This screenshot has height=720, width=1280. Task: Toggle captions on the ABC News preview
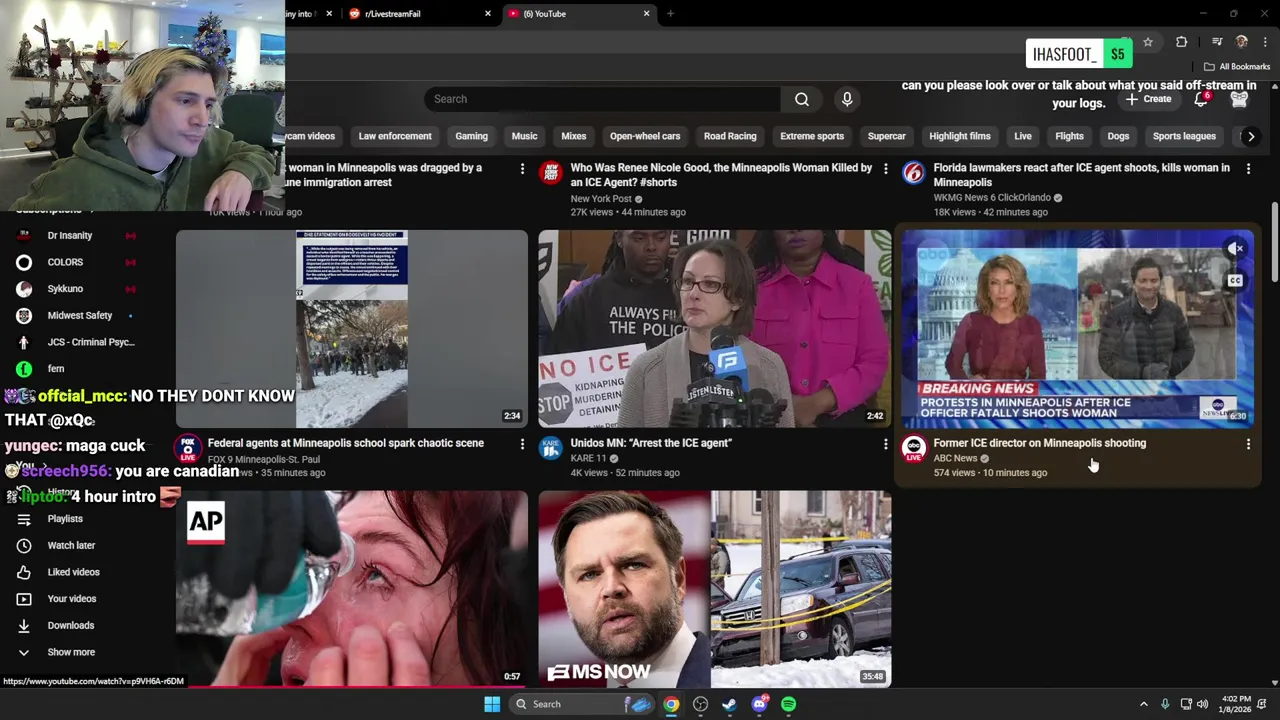pos(1235,281)
